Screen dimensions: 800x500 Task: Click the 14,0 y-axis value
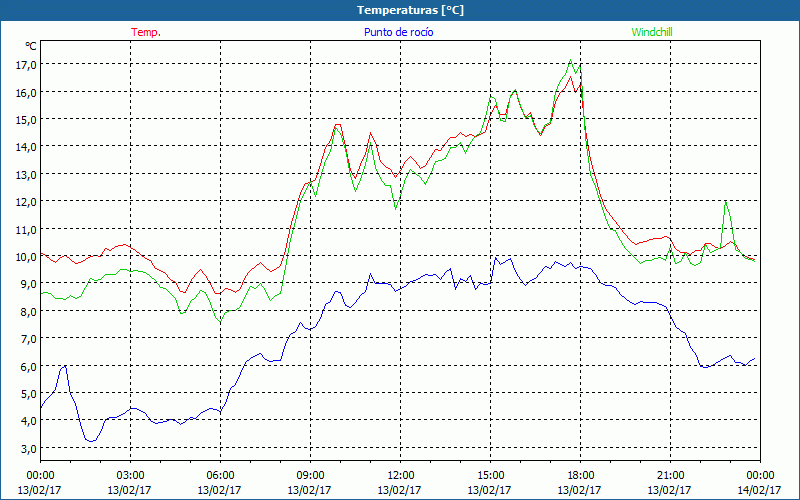pyautogui.click(x=27, y=147)
